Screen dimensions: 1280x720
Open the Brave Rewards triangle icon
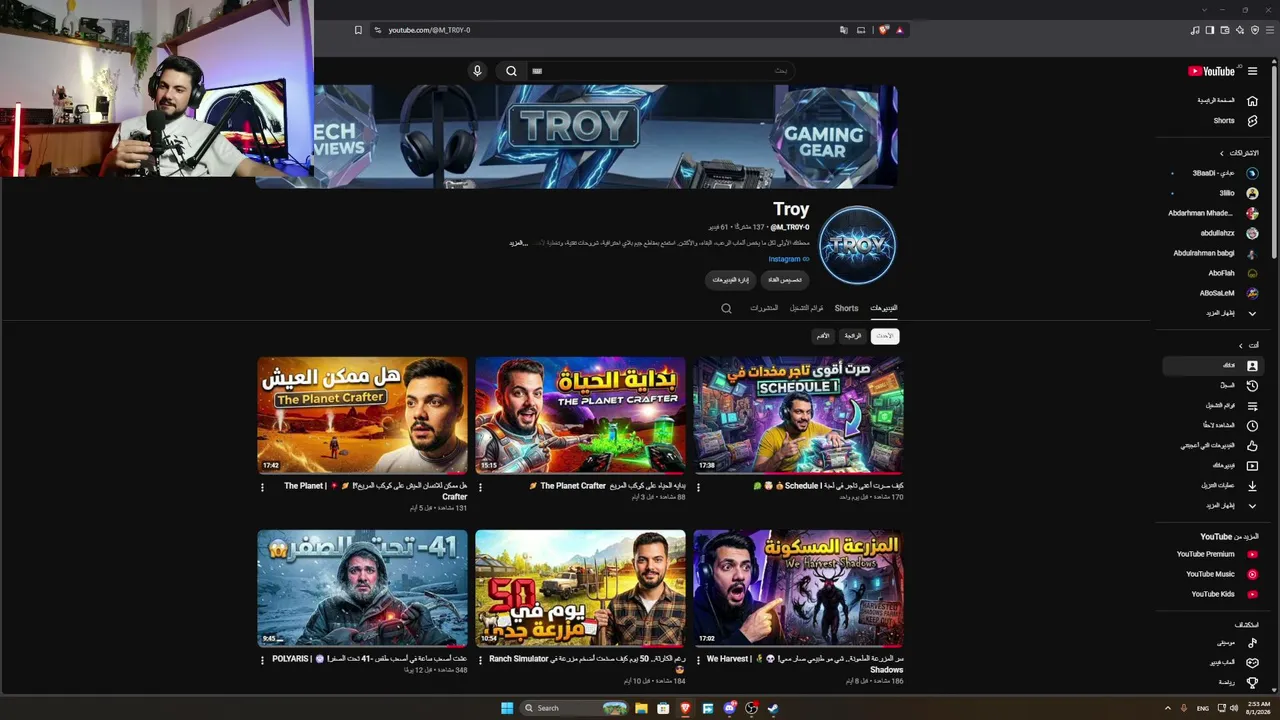click(x=900, y=30)
